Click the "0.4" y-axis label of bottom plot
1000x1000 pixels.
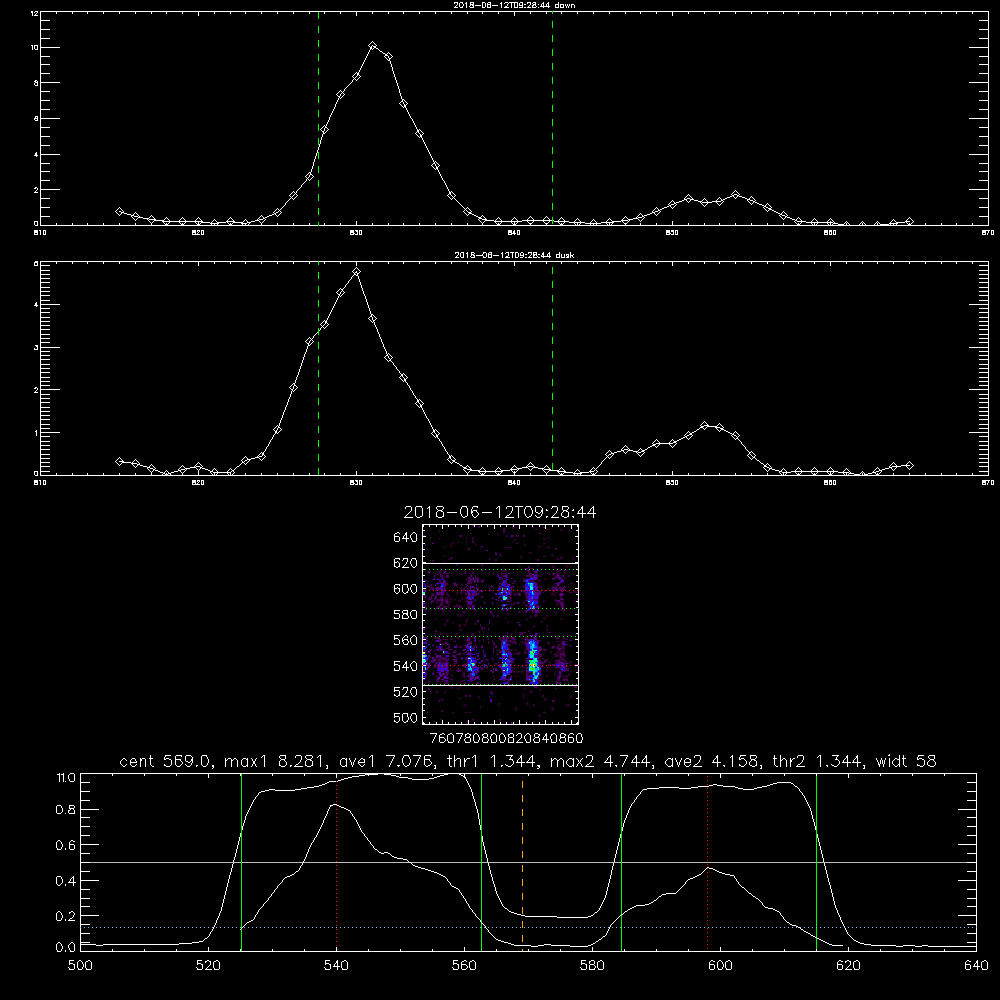click(66, 881)
